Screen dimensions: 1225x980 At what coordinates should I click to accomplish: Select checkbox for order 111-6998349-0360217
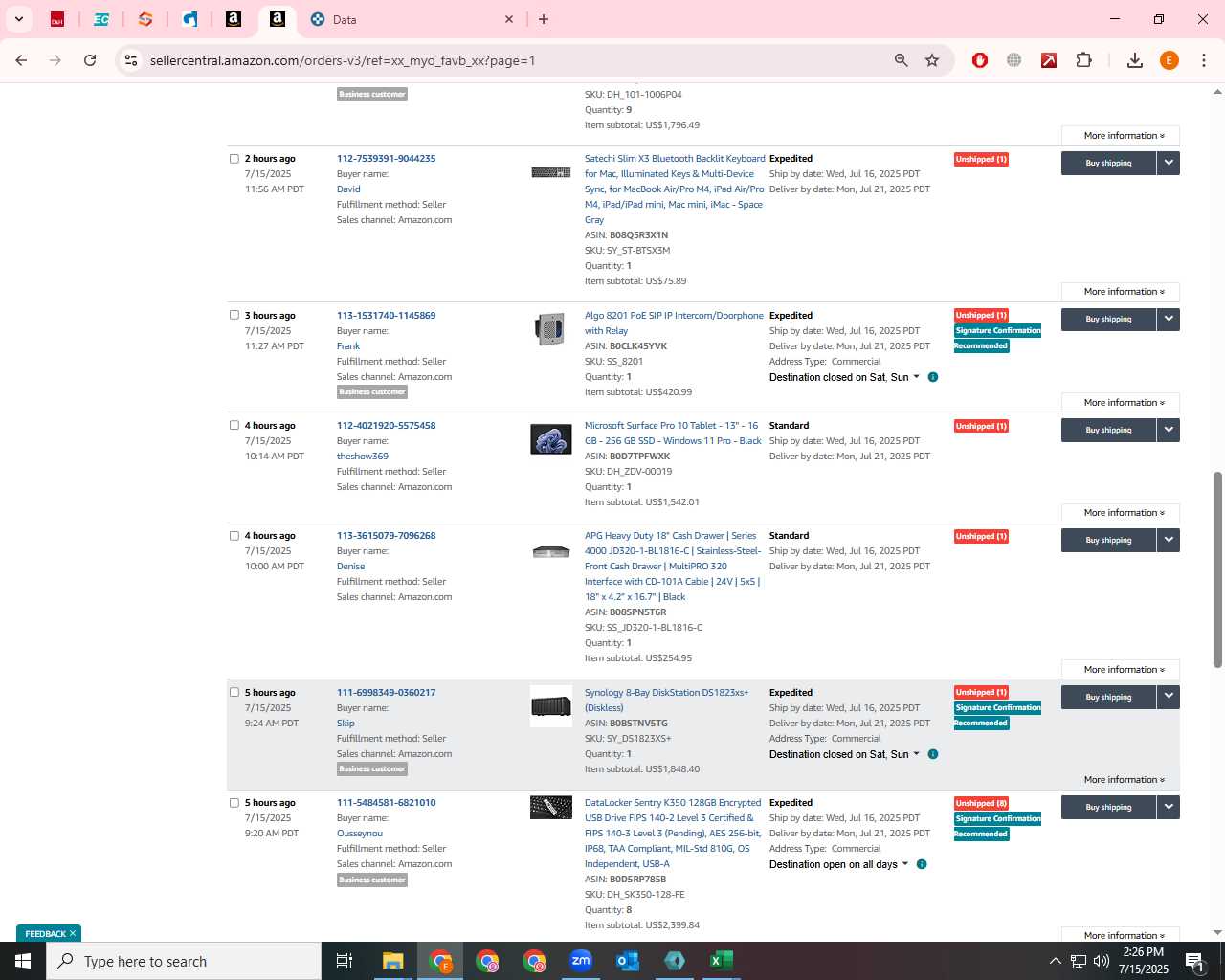pyautogui.click(x=234, y=692)
